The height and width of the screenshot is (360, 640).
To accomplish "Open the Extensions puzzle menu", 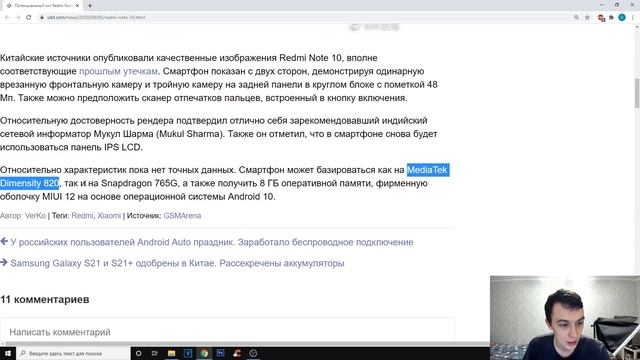I will pyautogui.click(x=611, y=17).
